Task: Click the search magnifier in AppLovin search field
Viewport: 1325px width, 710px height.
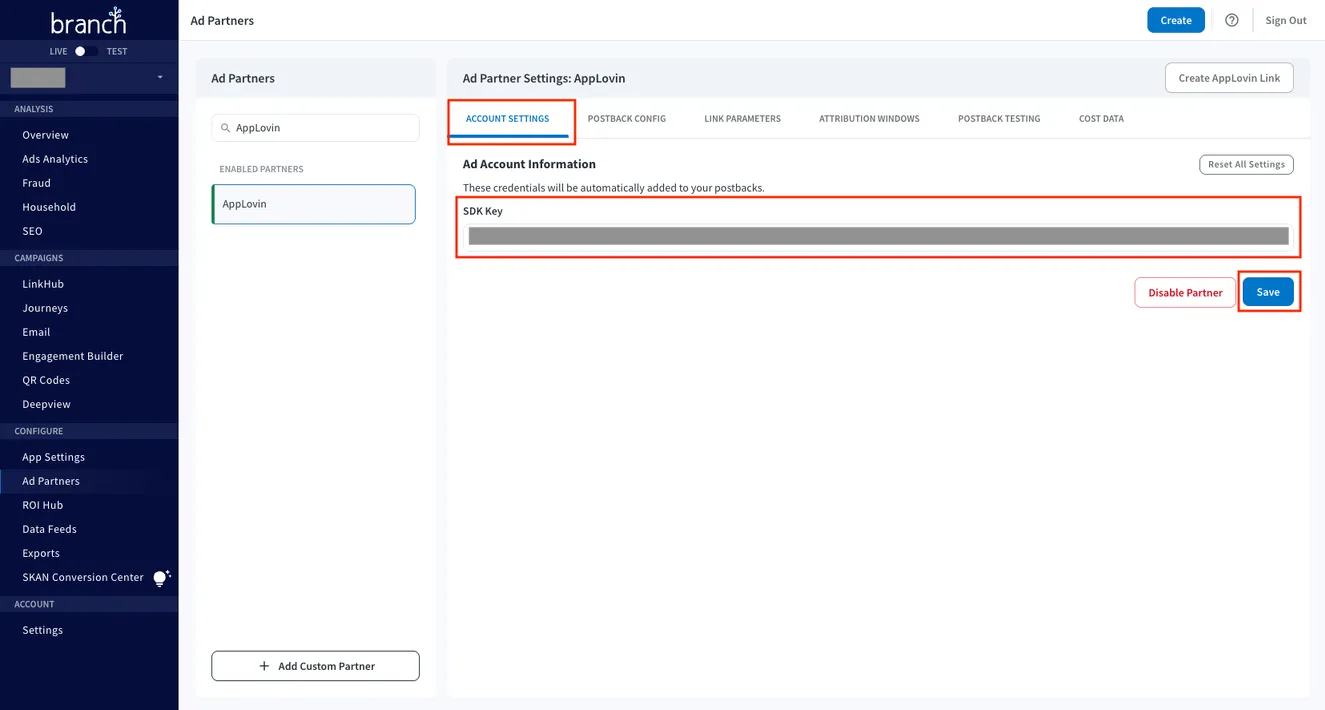Action: tap(224, 128)
